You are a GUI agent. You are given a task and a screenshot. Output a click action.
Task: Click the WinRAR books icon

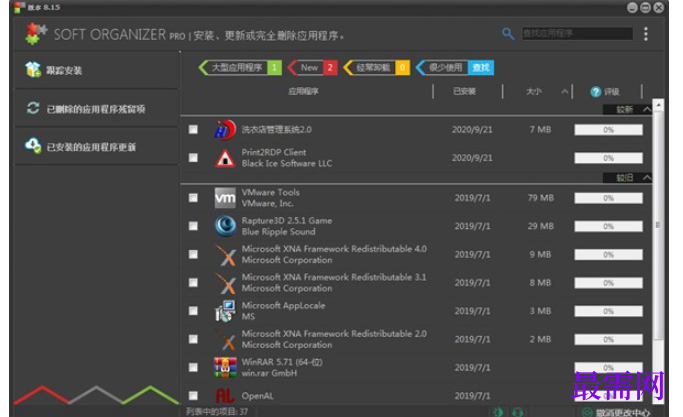click(225, 367)
